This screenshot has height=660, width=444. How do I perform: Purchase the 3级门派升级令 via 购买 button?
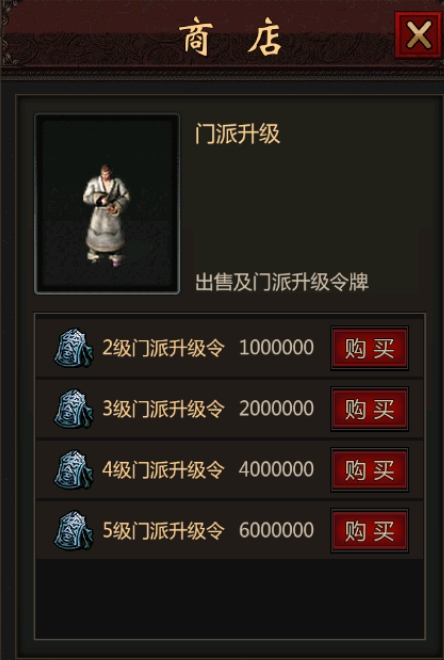370,409
